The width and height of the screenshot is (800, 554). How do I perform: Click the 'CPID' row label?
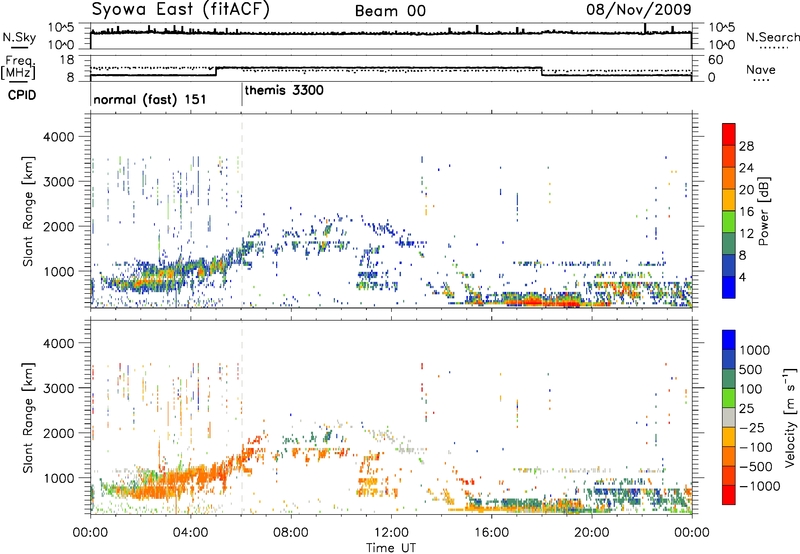22,95
